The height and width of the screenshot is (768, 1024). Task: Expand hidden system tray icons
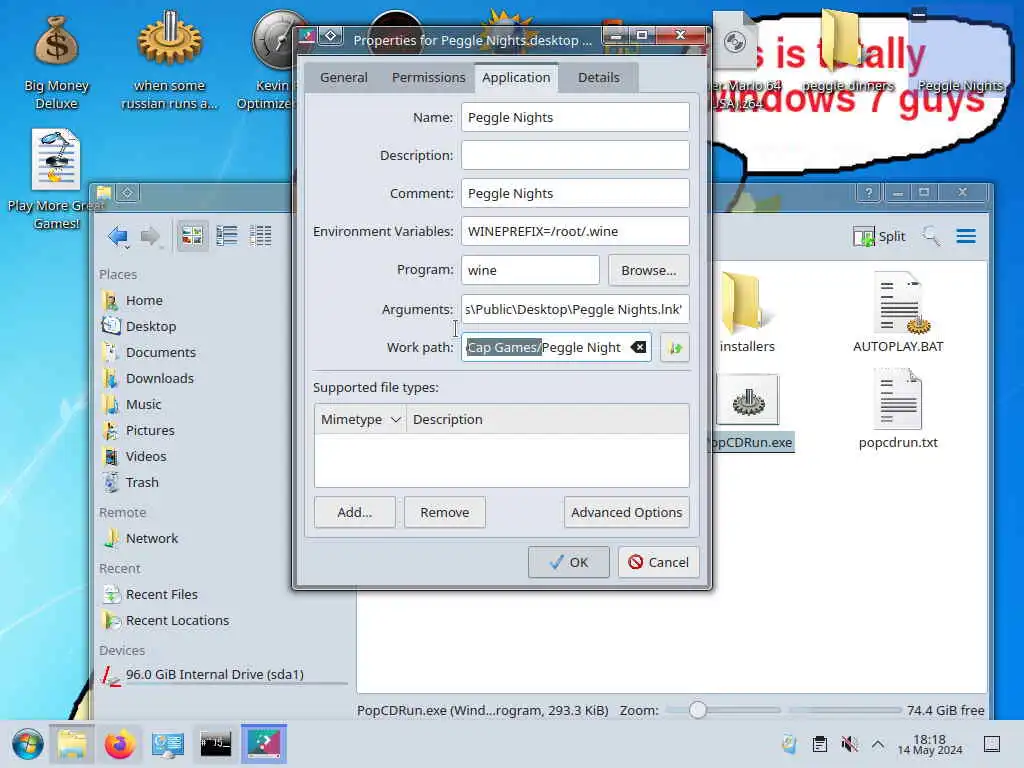coord(878,744)
